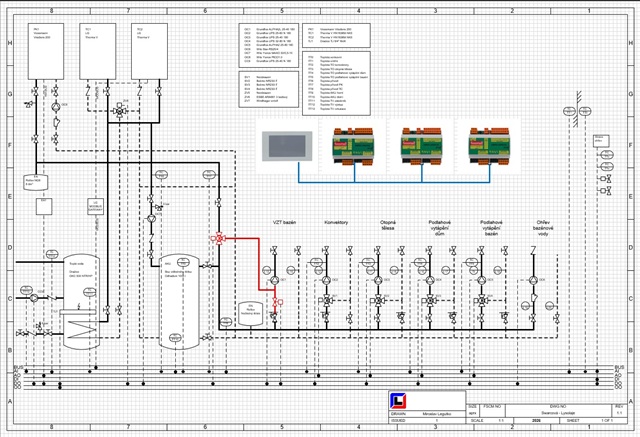Click the small labeled box below wall symbol
Viewport: 640px width, 437px height.
(x=601, y=141)
